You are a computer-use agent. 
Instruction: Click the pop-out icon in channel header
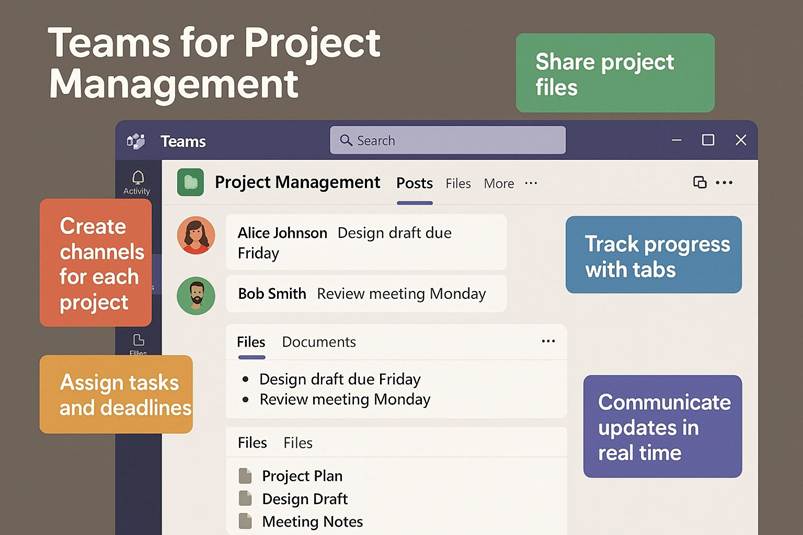(x=700, y=182)
